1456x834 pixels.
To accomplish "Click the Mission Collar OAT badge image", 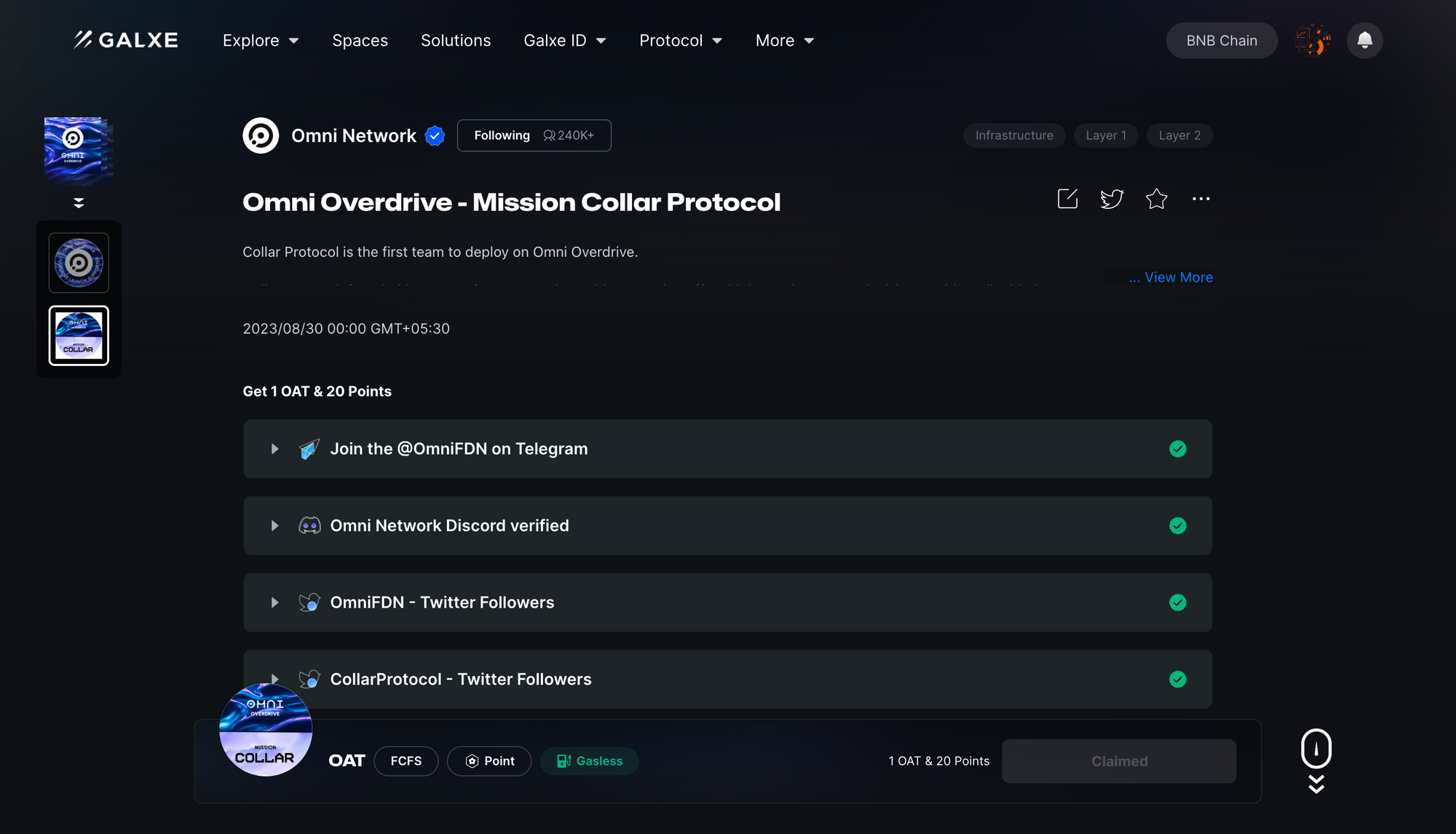I will [x=266, y=730].
